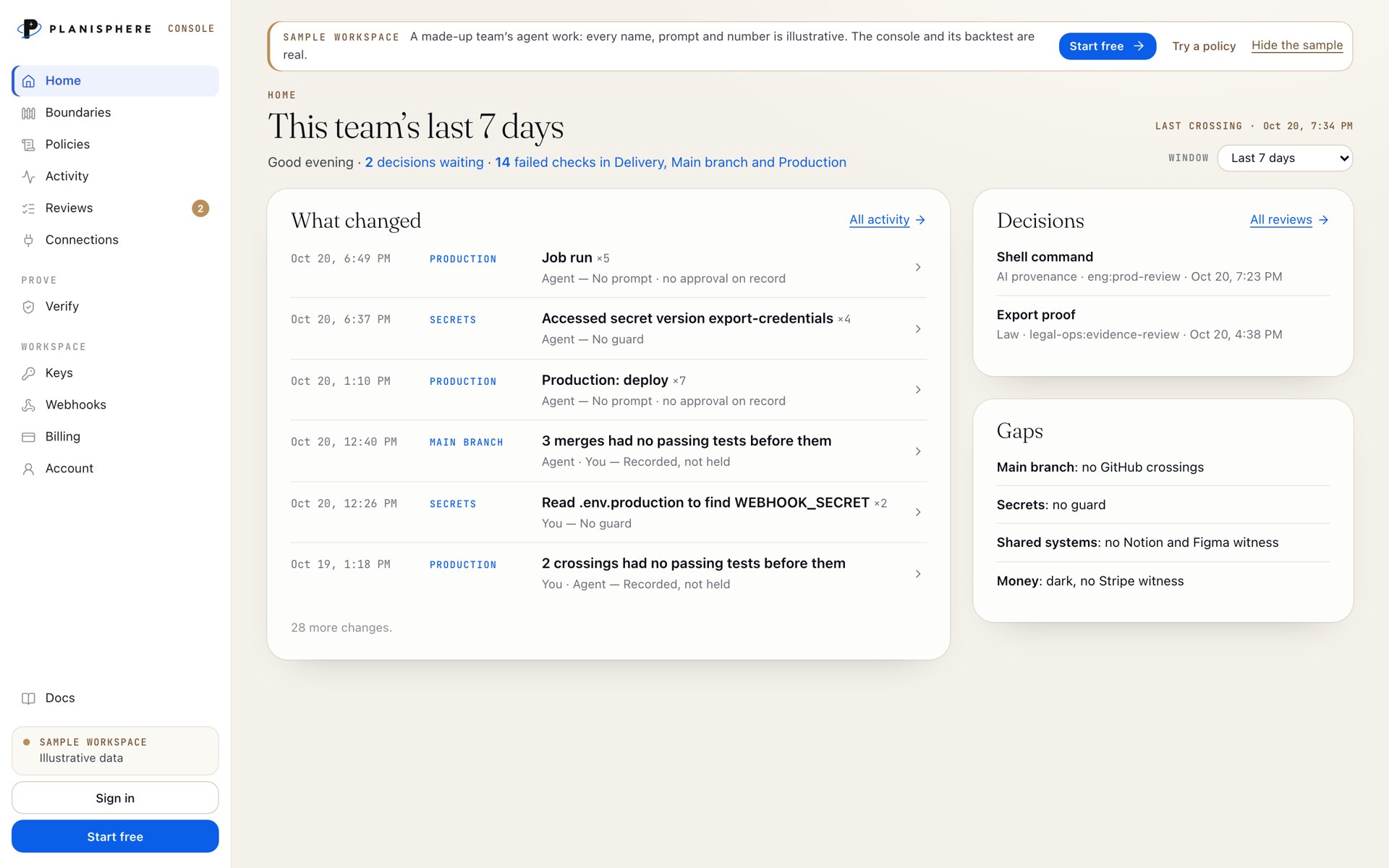Image resolution: width=1389 pixels, height=868 pixels.
Task: Click the Billing card icon
Action: coord(28,437)
